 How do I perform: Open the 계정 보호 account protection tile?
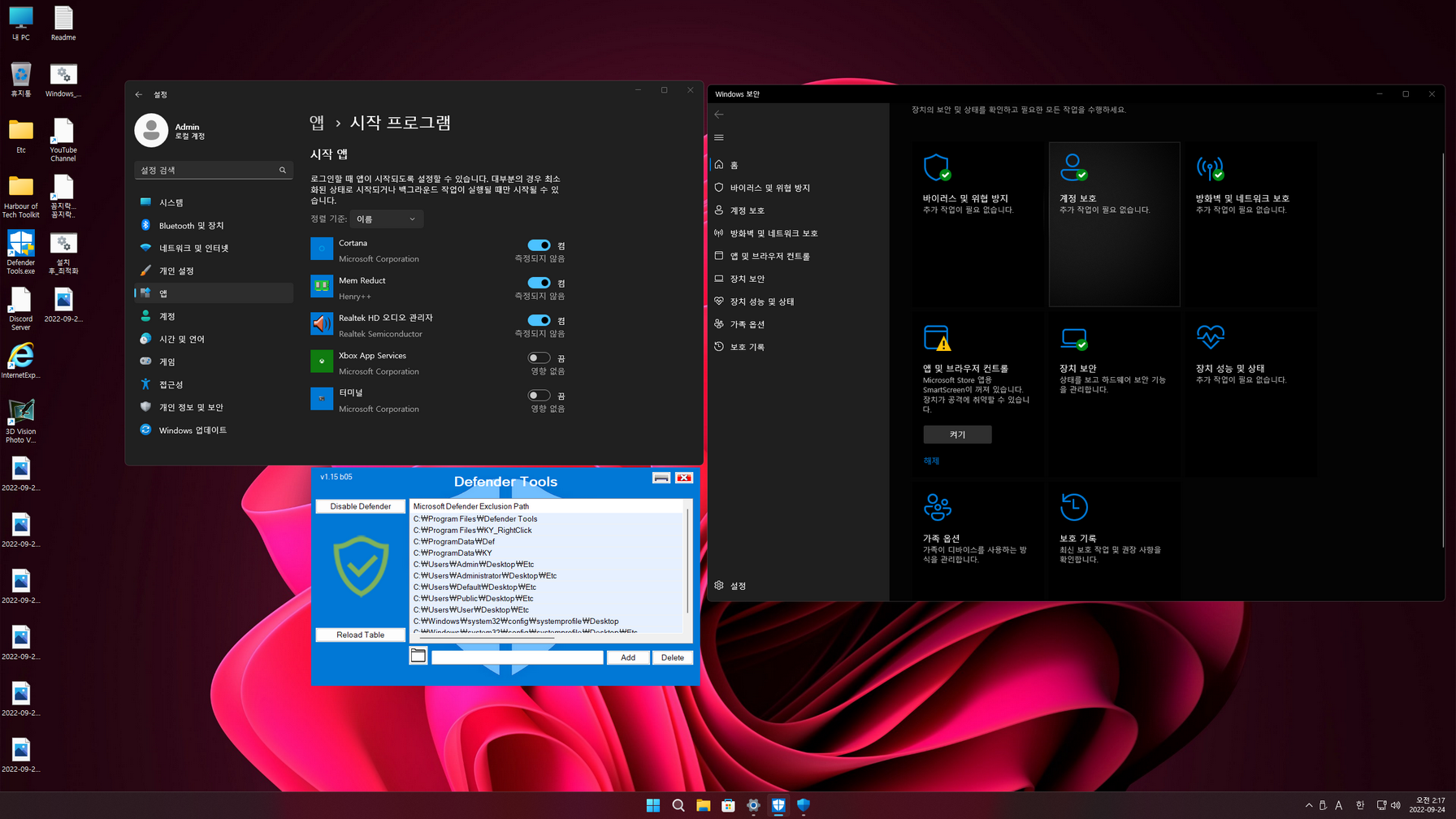click(x=1114, y=224)
